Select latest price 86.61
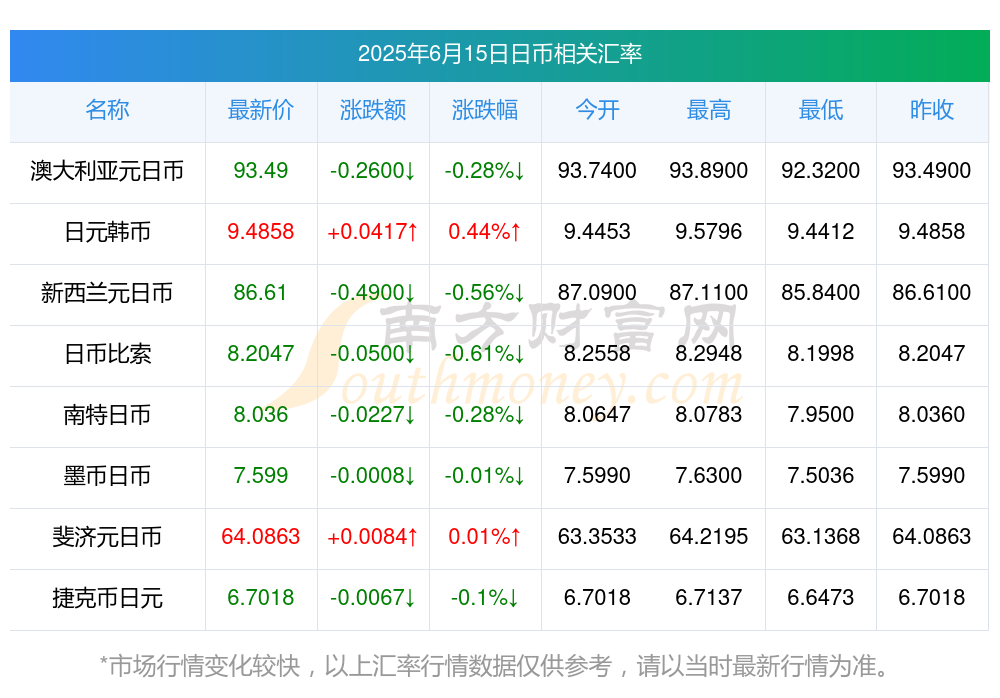 coord(261,292)
